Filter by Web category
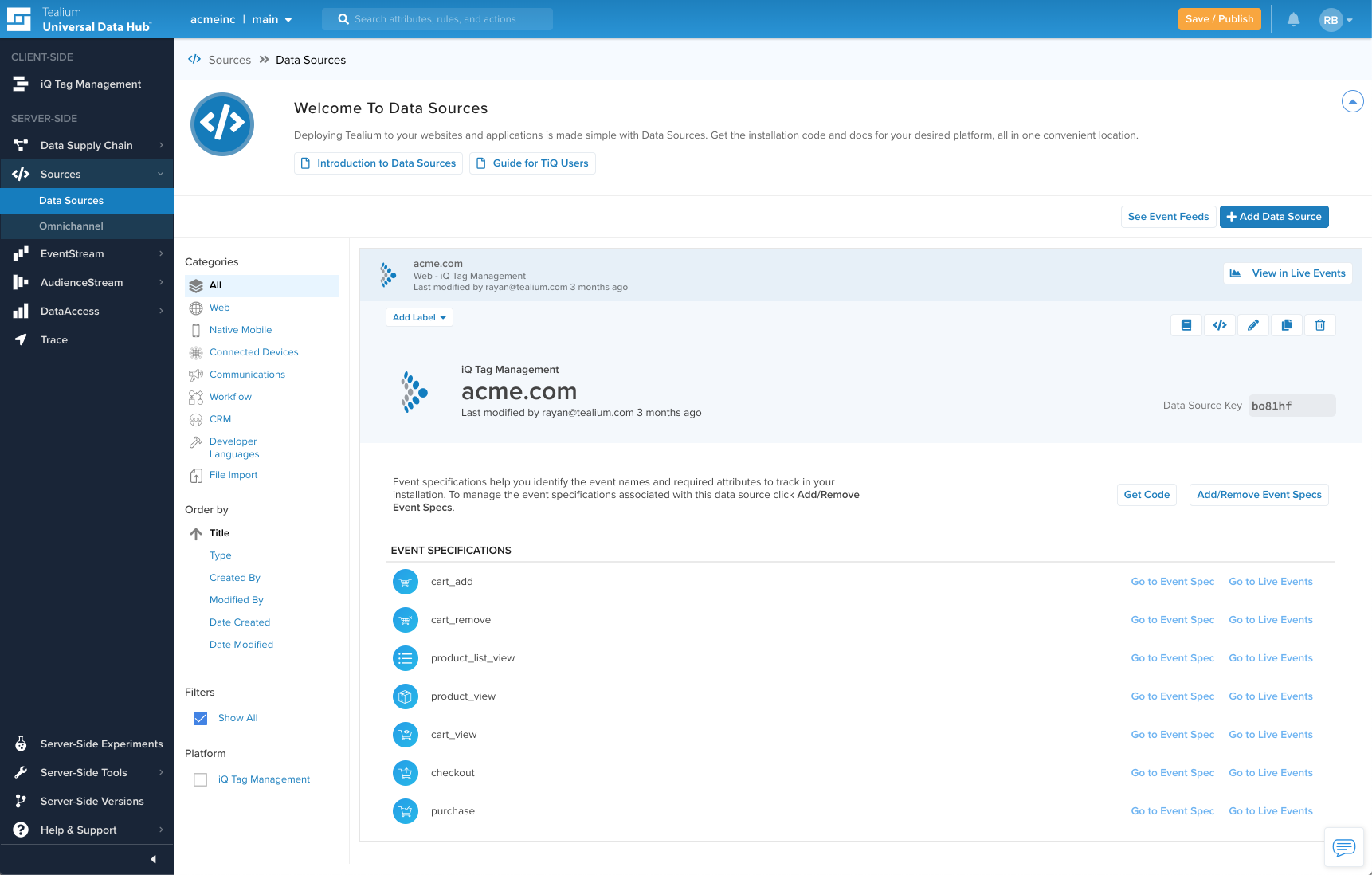The image size is (1372, 875). (219, 308)
